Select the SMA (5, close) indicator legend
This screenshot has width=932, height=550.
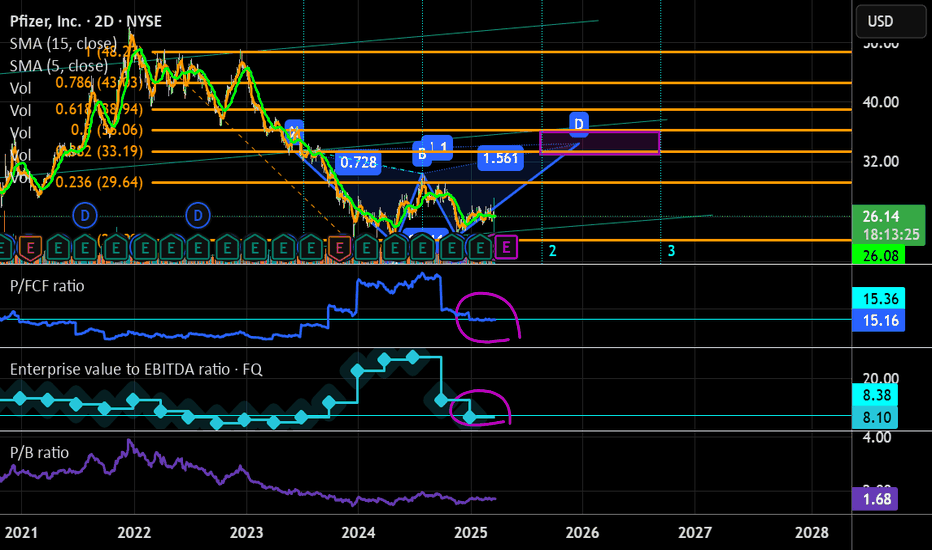(x=59, y=65)
